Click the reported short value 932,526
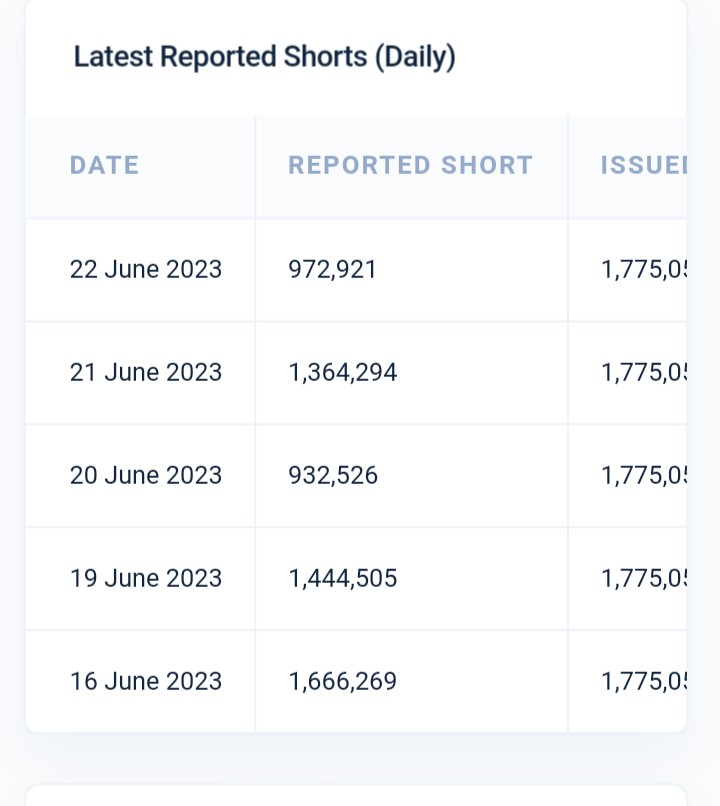 333,476
